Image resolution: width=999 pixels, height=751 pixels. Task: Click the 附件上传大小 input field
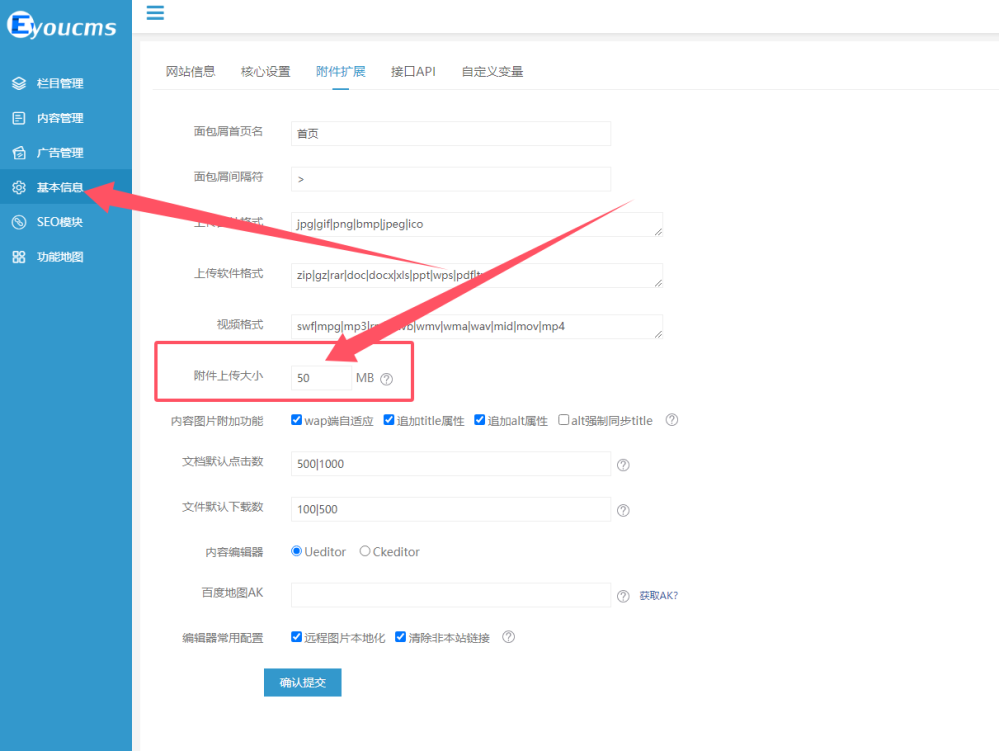[321, 378]
